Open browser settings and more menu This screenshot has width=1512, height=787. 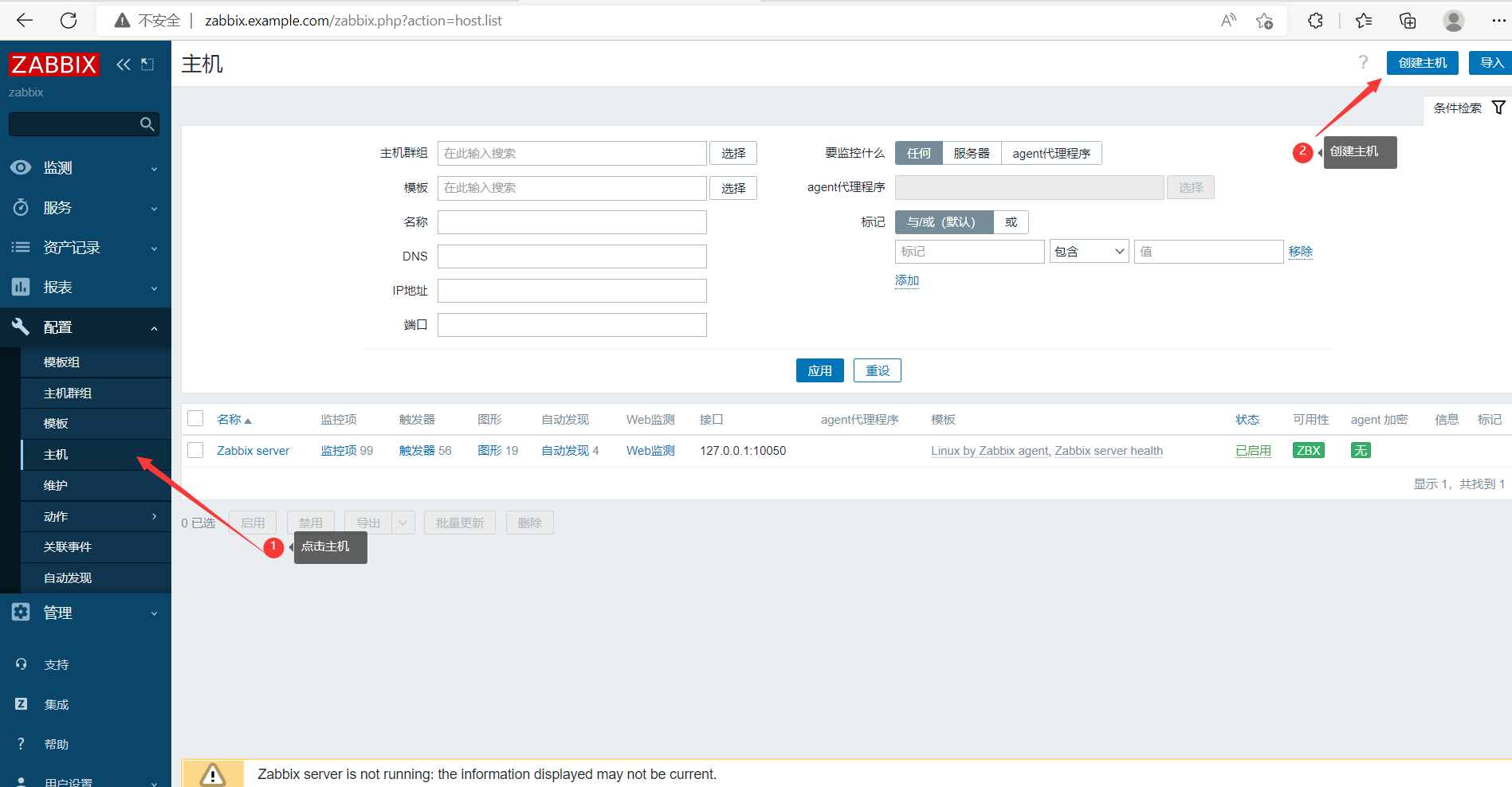(x=1498, y=21)
